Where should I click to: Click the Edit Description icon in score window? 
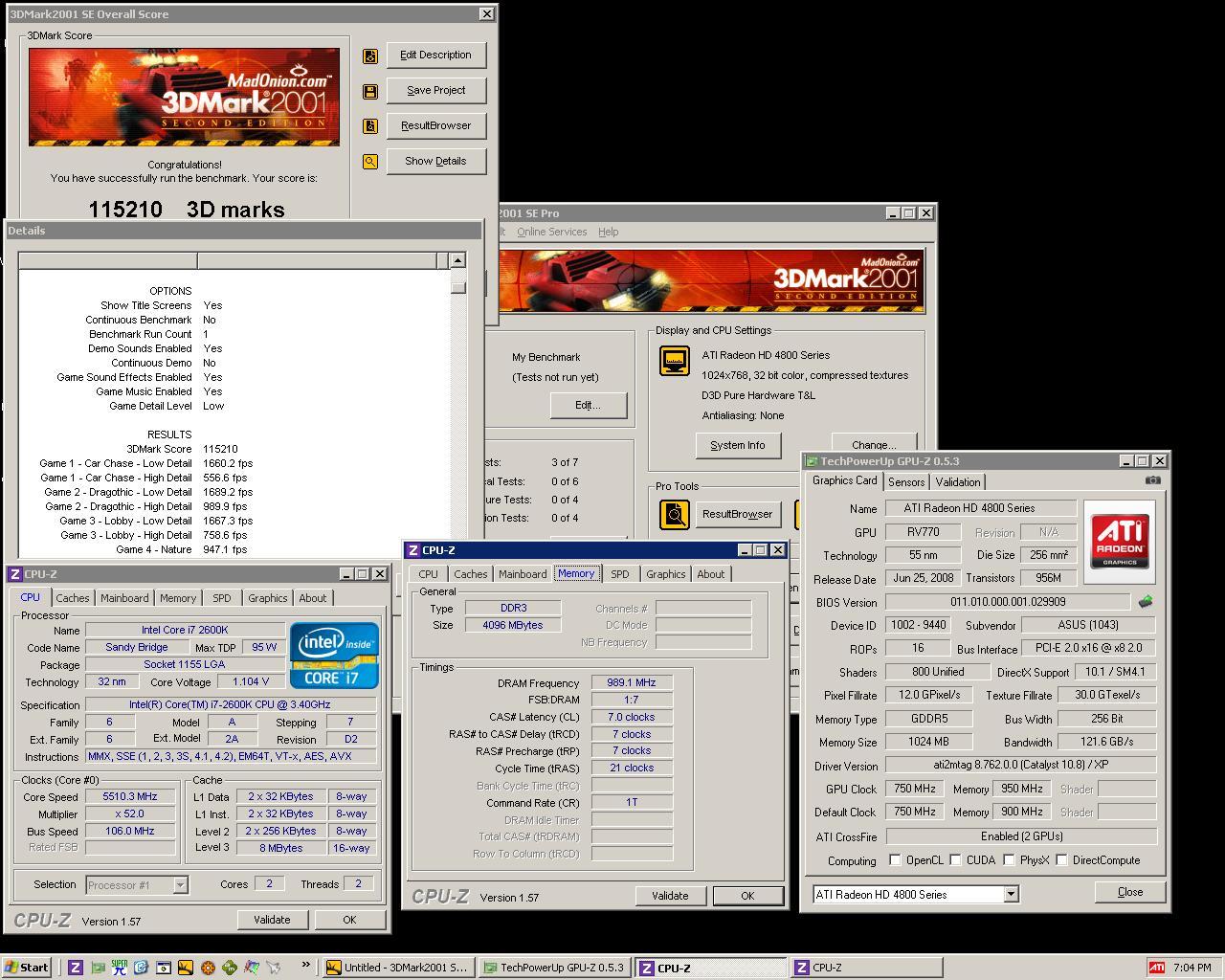click(x=370, y=56)
